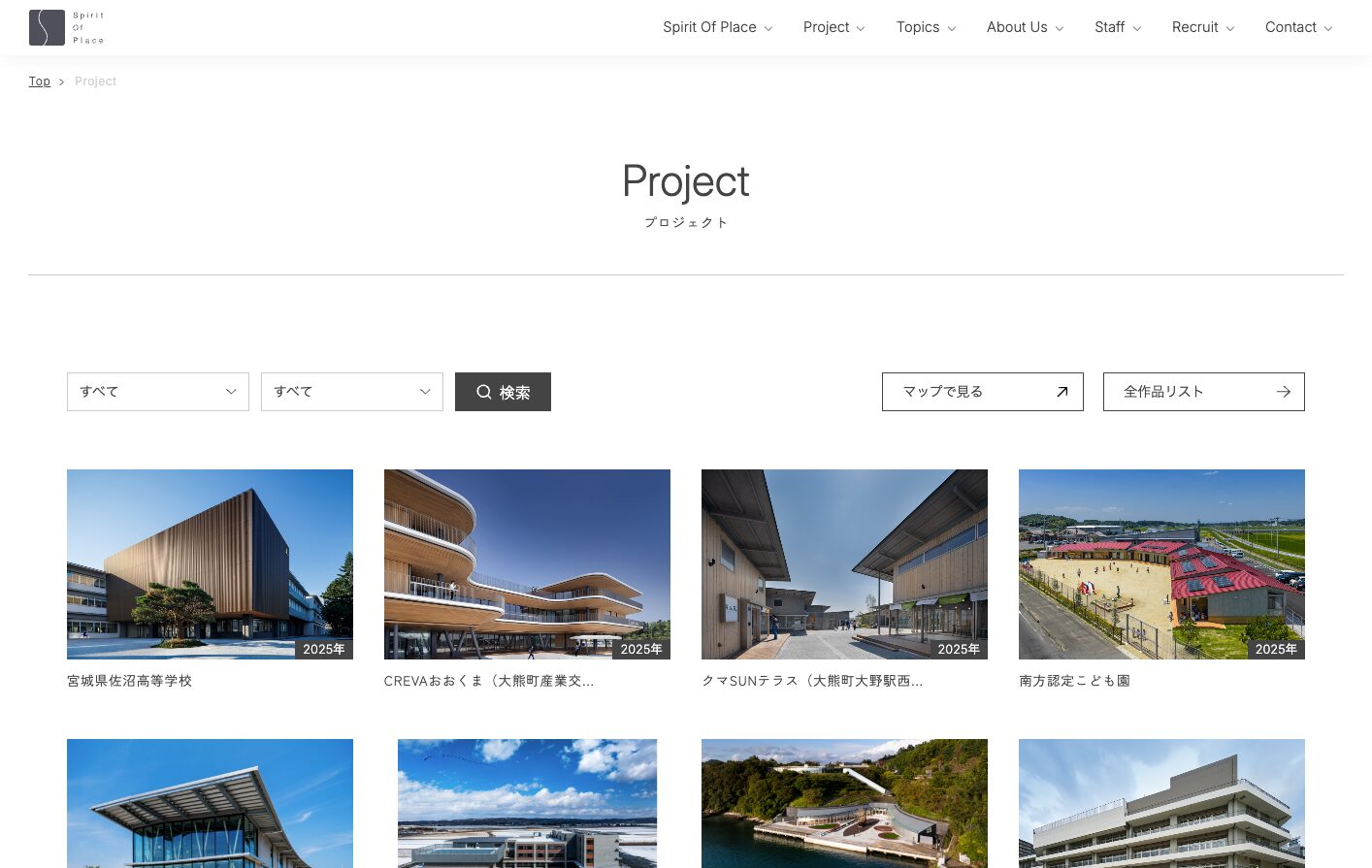Open the クマSUNテラス project thumbnail
This screenshot has height=868, width=1372.
pyautogui.click(x=844, y=563)
